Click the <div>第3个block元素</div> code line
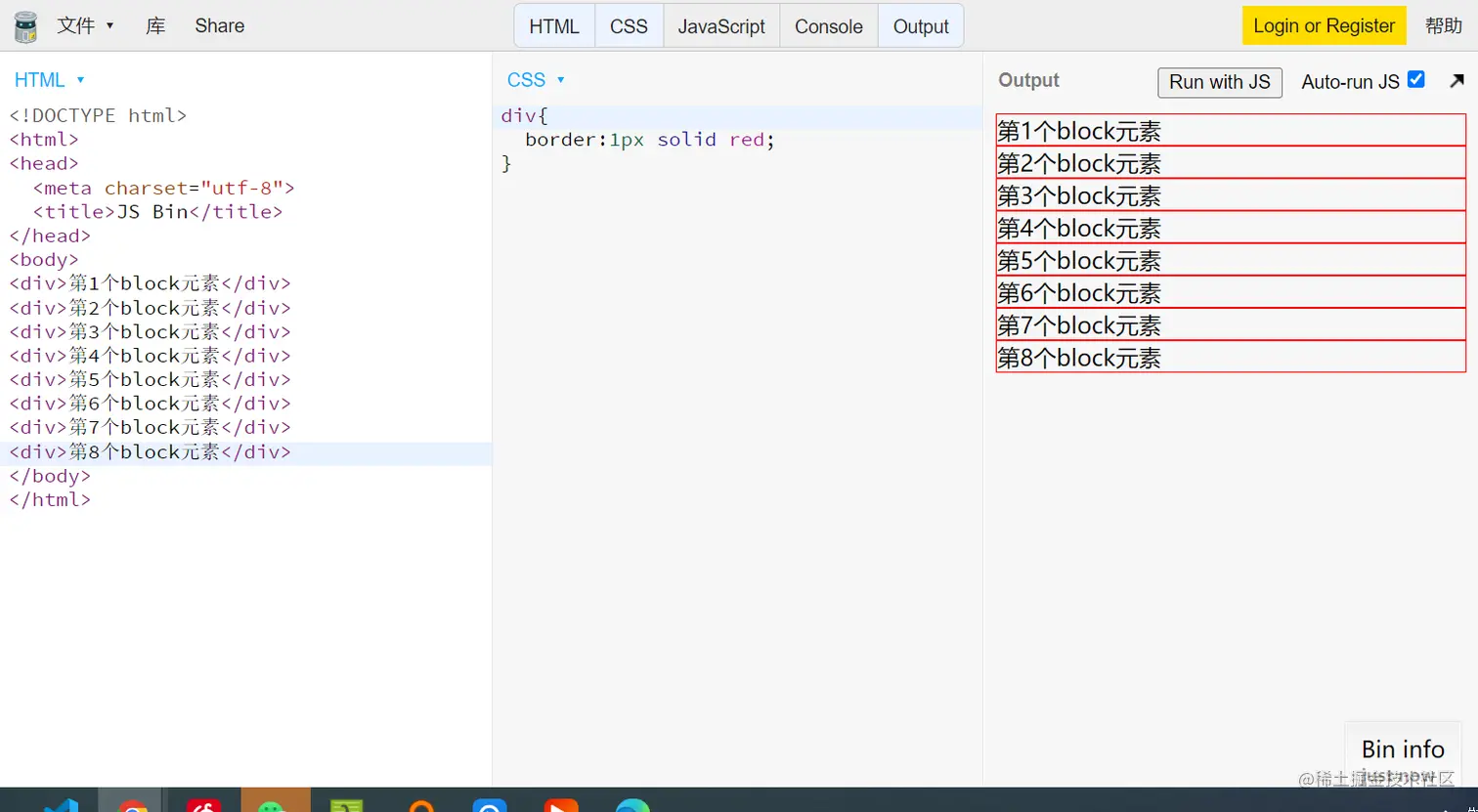 (151, 331)
